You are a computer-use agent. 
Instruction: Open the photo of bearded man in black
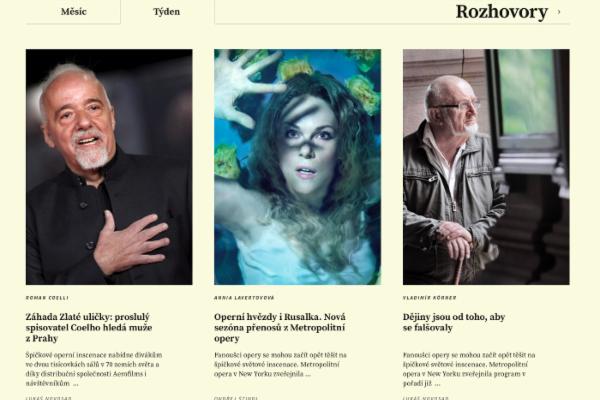point(109,167)
